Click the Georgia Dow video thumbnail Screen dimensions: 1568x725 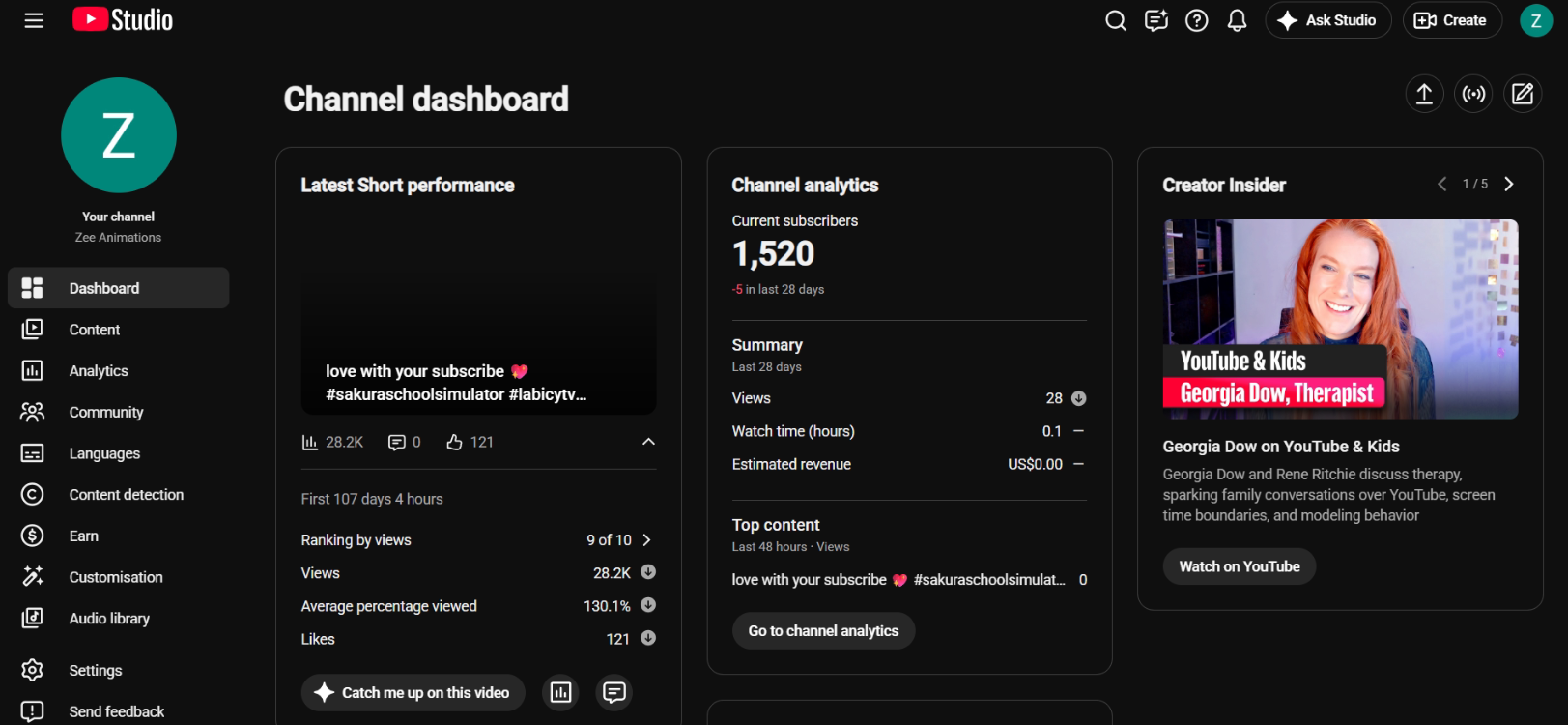(1341, 319)
